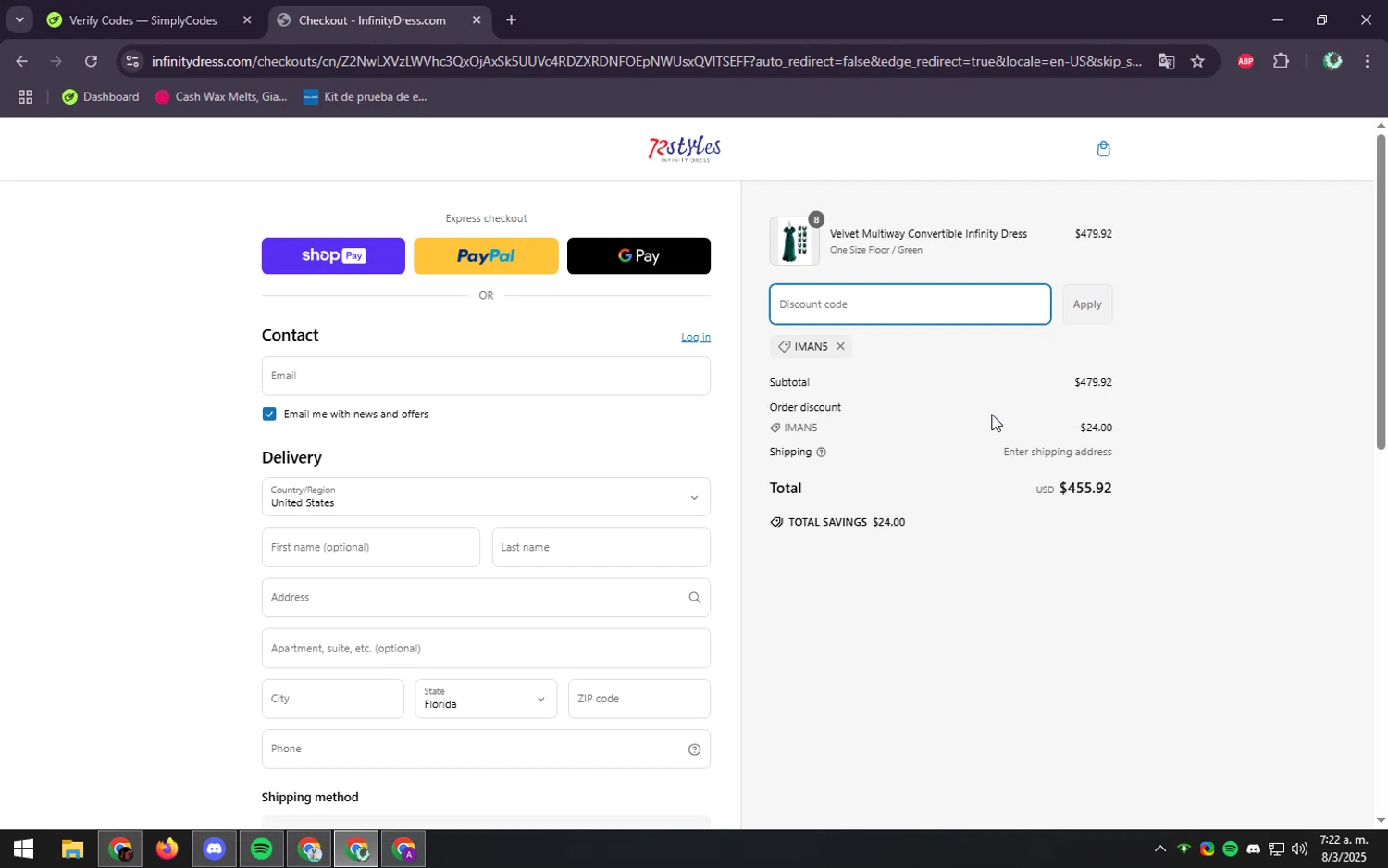This screenshot has height=868, width=1388.
Task: Open the translate page icon in address bar
Action: 1166,61
